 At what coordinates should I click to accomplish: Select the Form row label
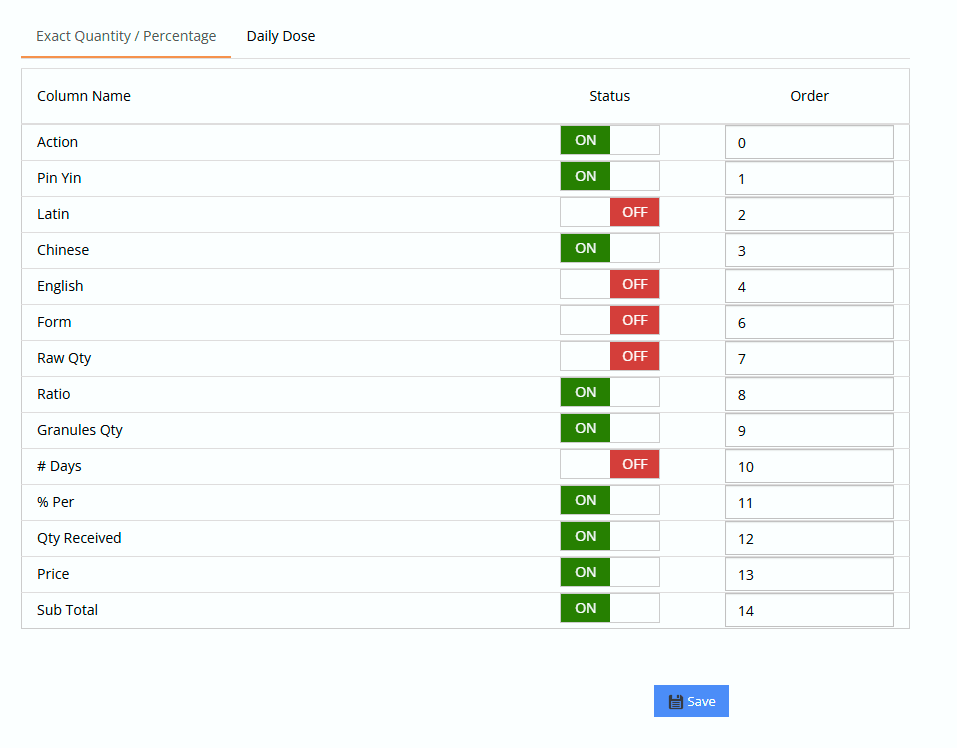click(54, 322)
